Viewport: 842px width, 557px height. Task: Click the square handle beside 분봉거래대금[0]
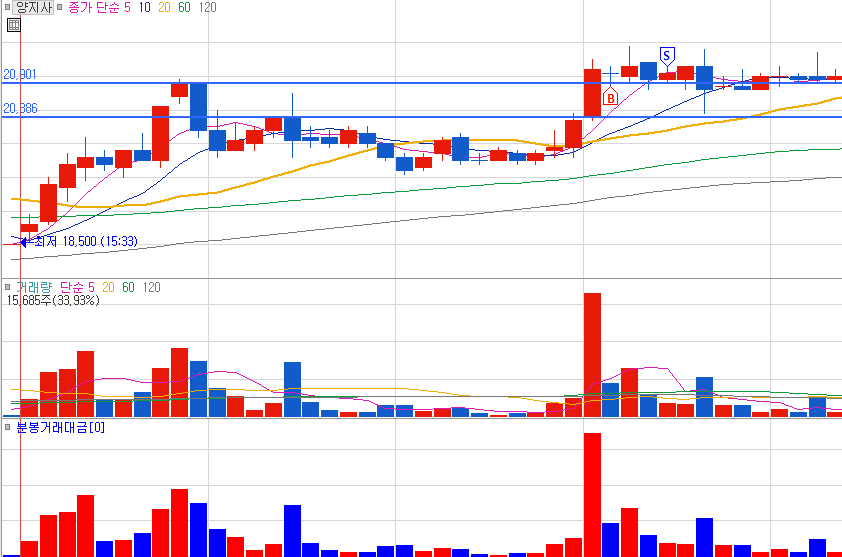(x=8, y=427)
